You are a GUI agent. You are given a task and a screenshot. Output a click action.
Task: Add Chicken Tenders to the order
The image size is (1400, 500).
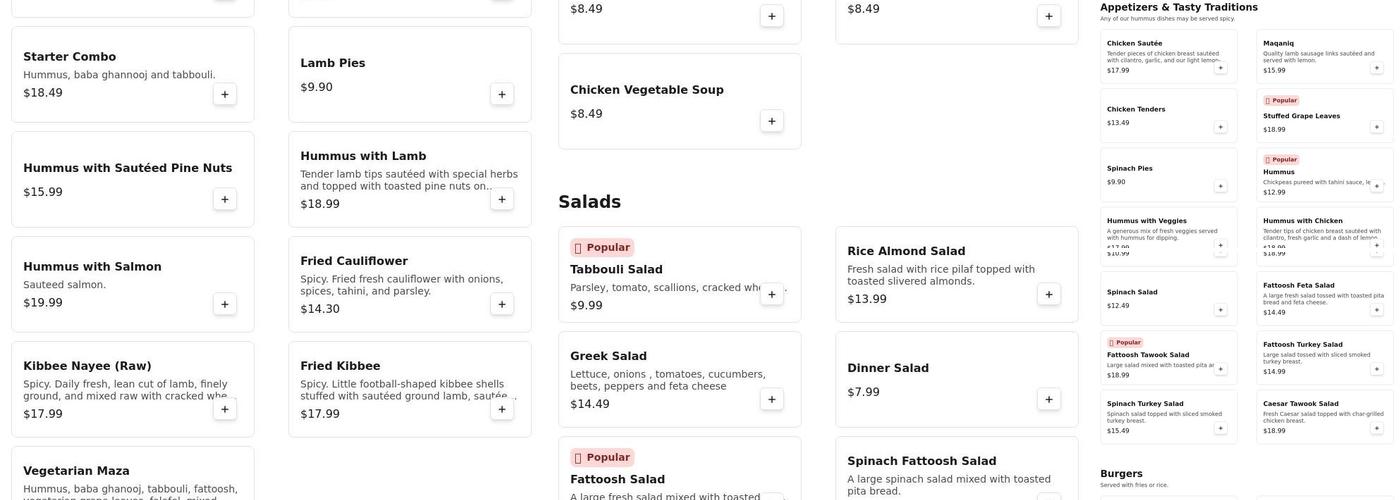1220,127
